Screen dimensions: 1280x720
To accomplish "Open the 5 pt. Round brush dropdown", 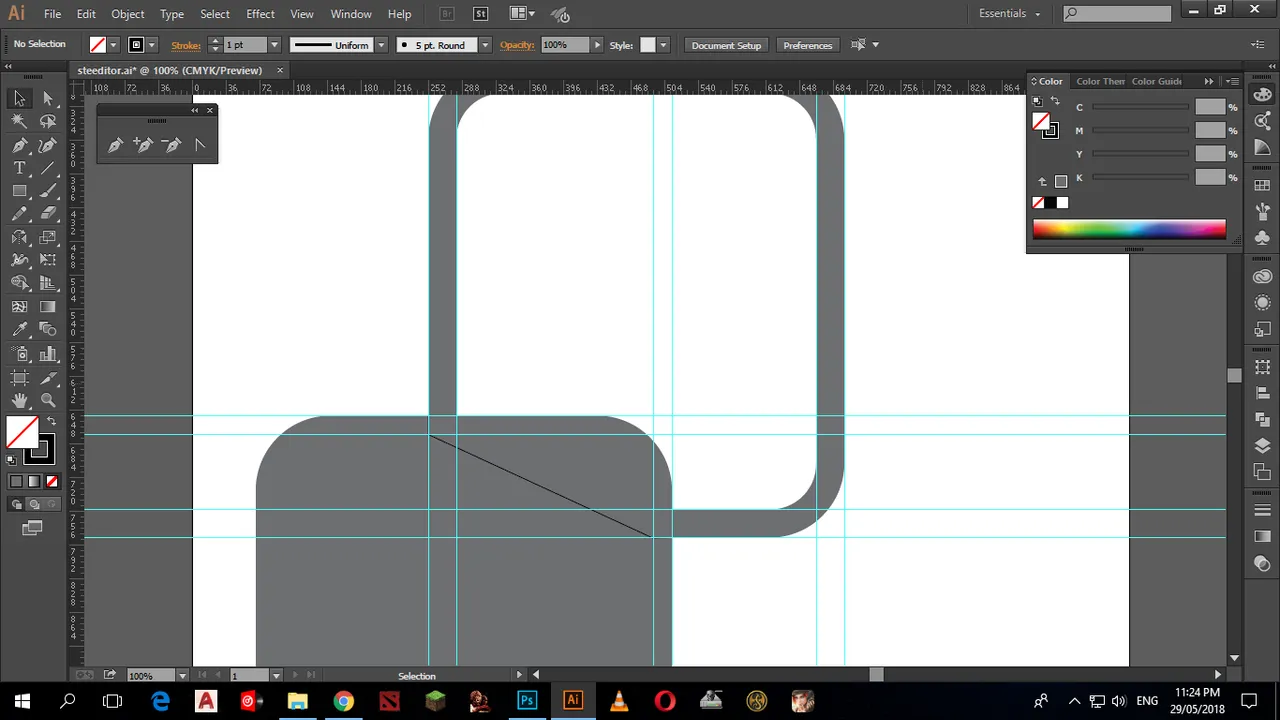I will click(x=485, y=45).
